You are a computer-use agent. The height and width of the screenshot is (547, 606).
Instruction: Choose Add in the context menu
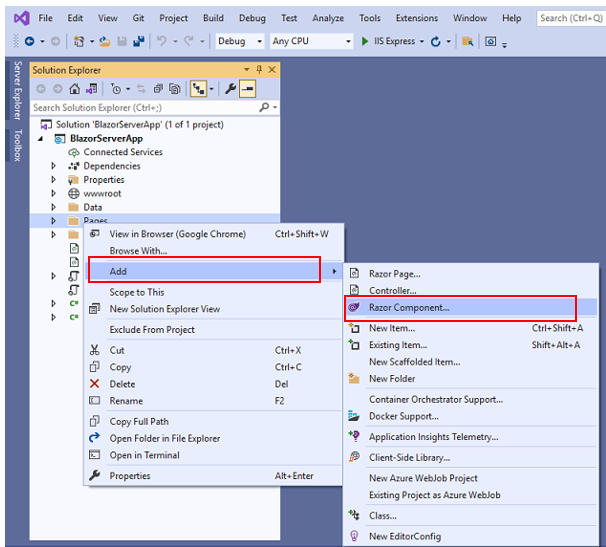pos(213,271)
